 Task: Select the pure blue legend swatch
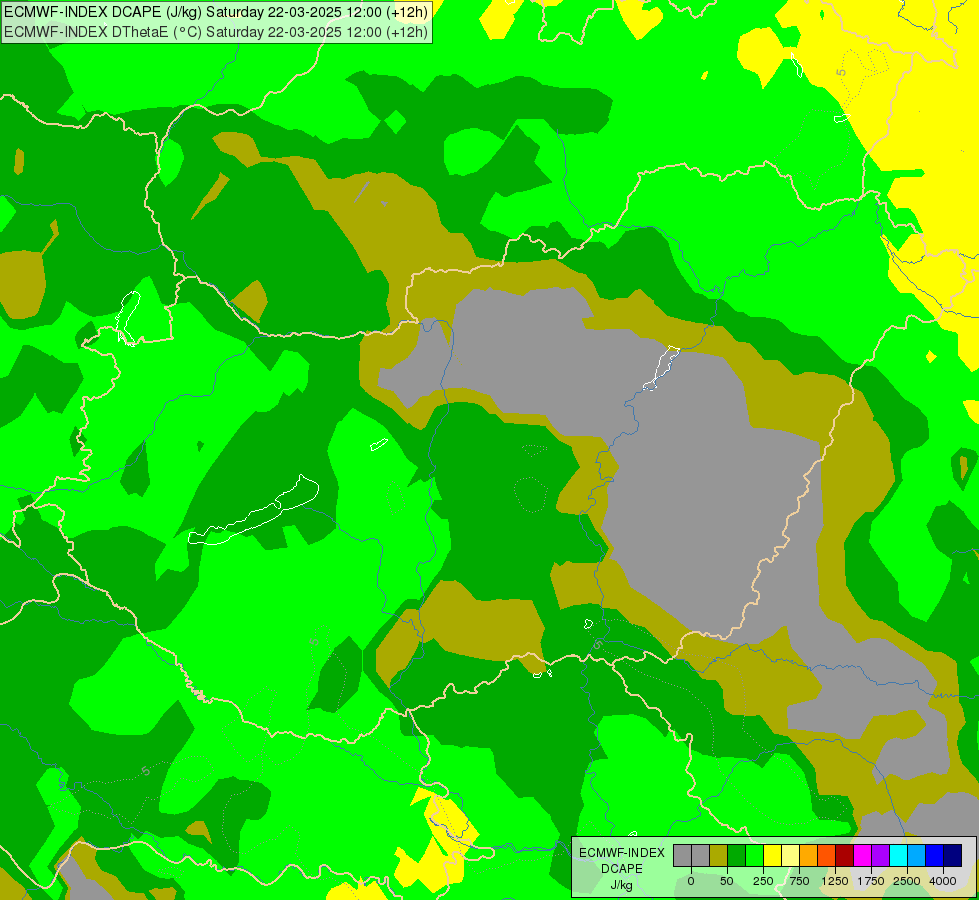[935, 856]
